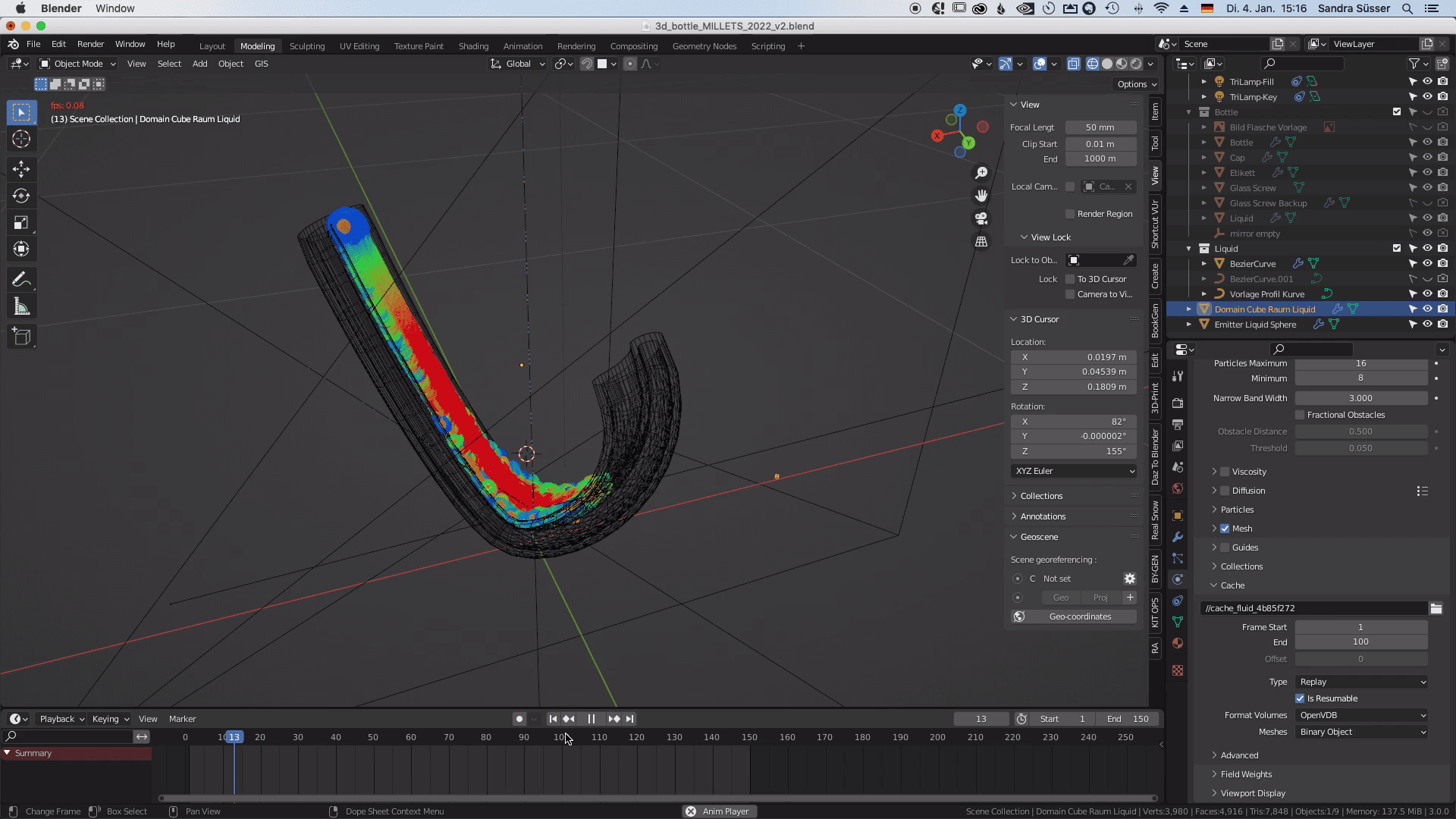Viewport: 1456px width, 819px height.
Task: Enable the Render Region checkbox
Action: click(1070, 214)
